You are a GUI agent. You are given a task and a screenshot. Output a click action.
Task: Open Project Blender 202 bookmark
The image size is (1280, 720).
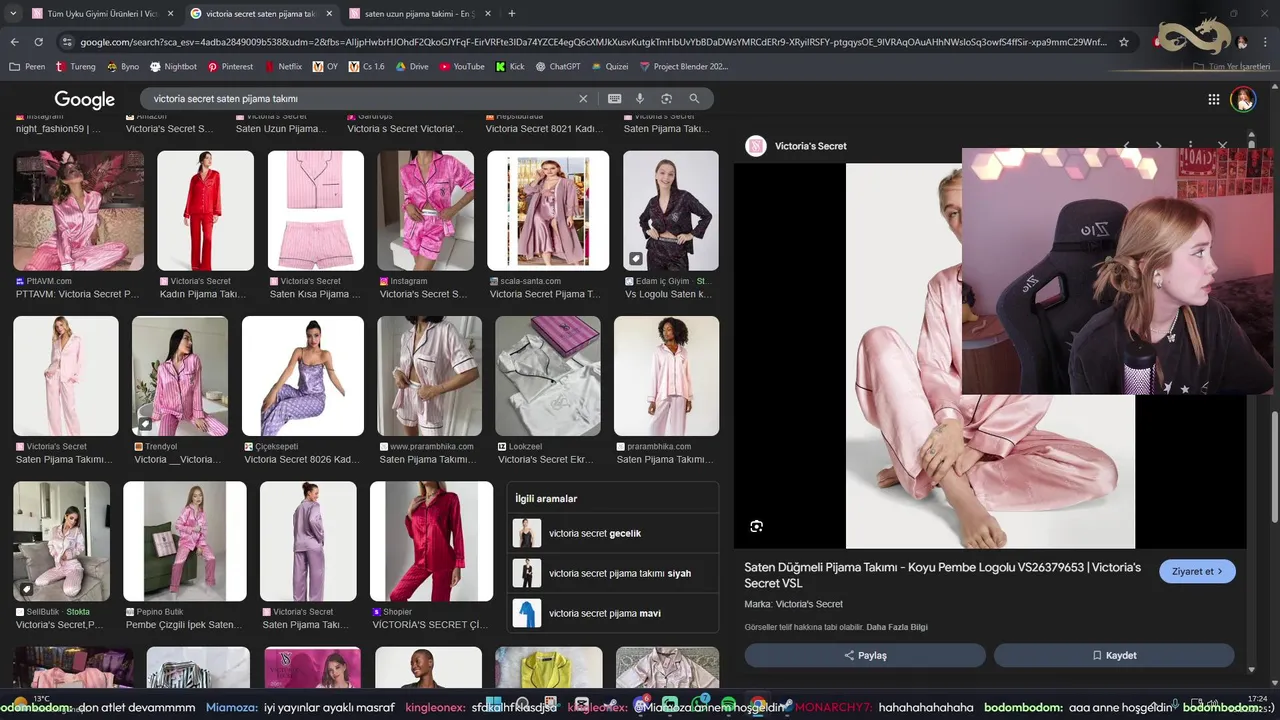pos(683,67)
